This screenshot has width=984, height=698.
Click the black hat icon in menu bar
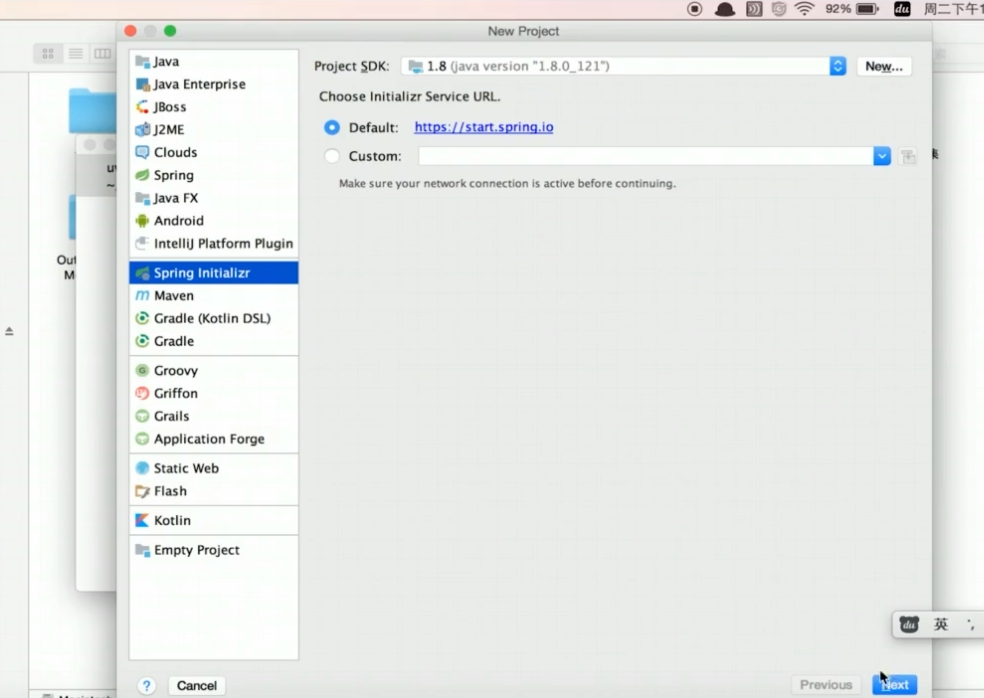pyautogui.click(x=725, y=9)
